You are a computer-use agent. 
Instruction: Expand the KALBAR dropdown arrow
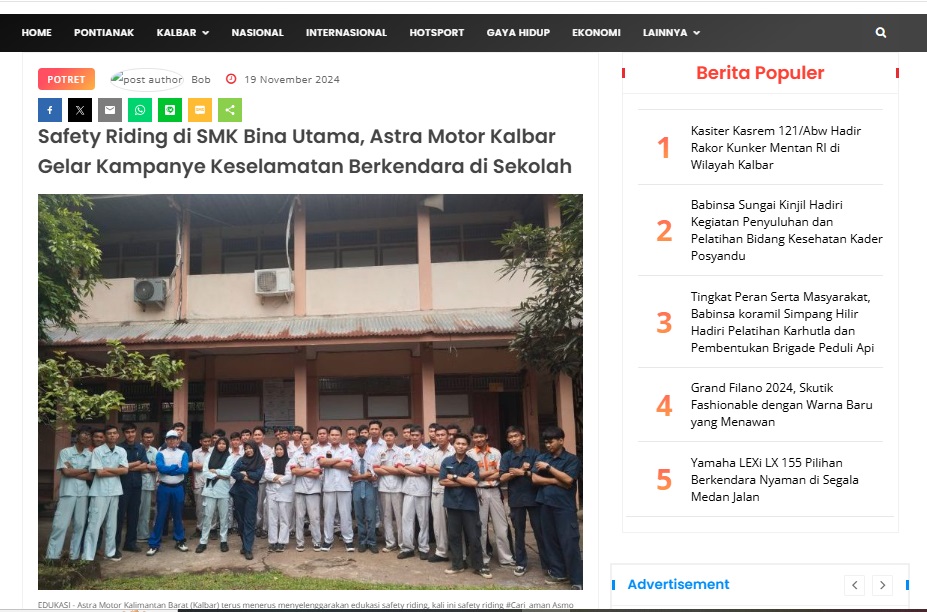[206, 33]
